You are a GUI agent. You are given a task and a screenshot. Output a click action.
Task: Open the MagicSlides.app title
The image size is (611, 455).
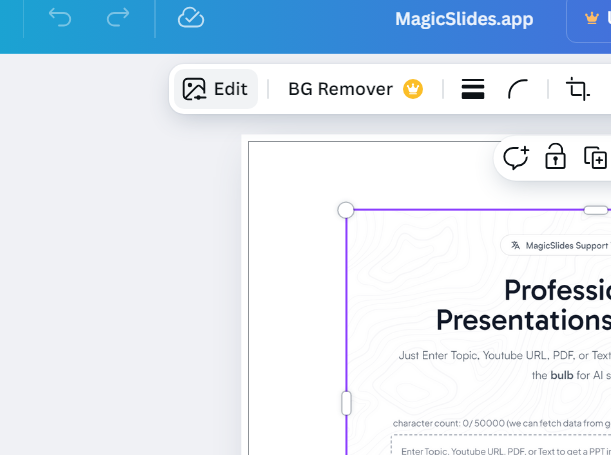pos(464,19)
